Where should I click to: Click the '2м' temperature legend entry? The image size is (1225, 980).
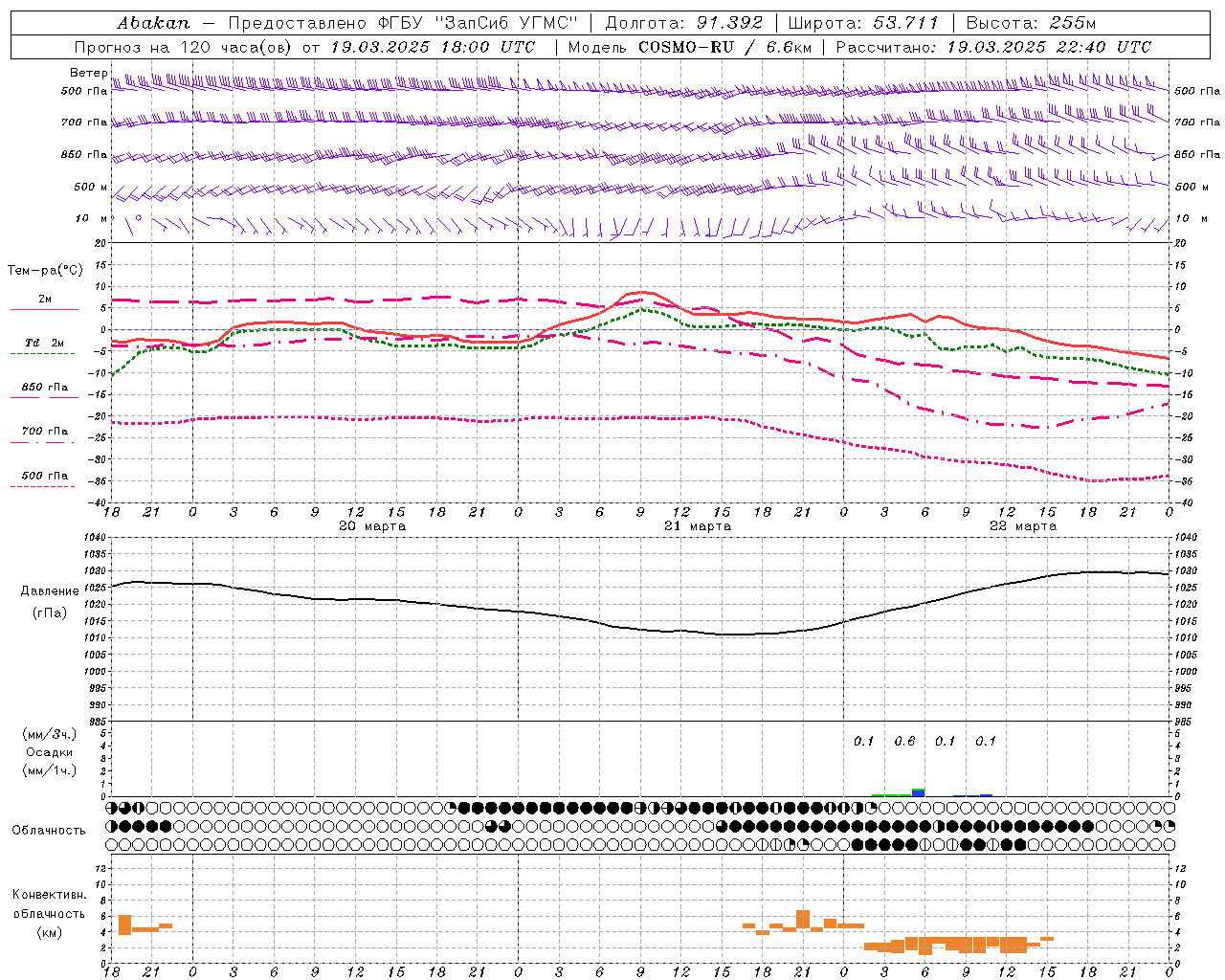(x=45, y=300)
